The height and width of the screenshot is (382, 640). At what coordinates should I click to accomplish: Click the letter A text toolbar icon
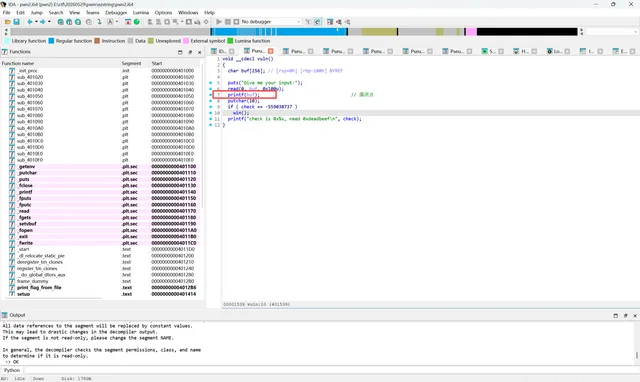pos(110,22)
